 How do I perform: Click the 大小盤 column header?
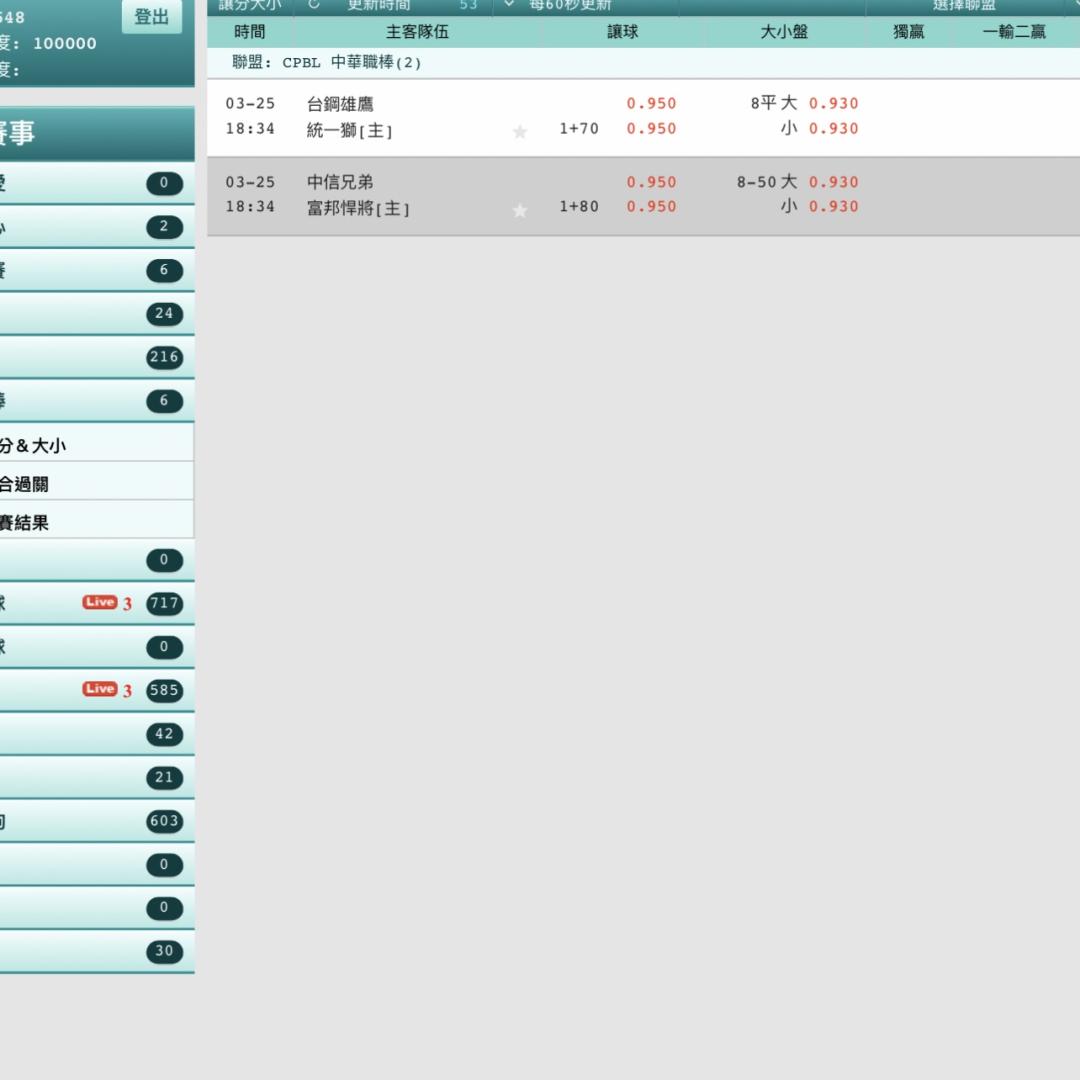[x=784, y=32]
